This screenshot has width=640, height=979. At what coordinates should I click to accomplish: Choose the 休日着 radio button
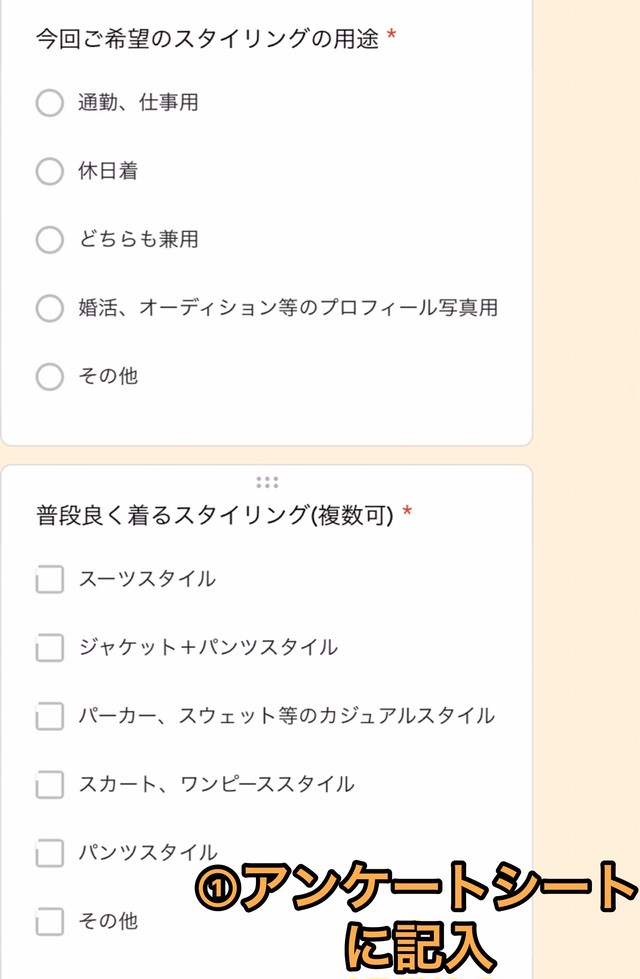49,171
